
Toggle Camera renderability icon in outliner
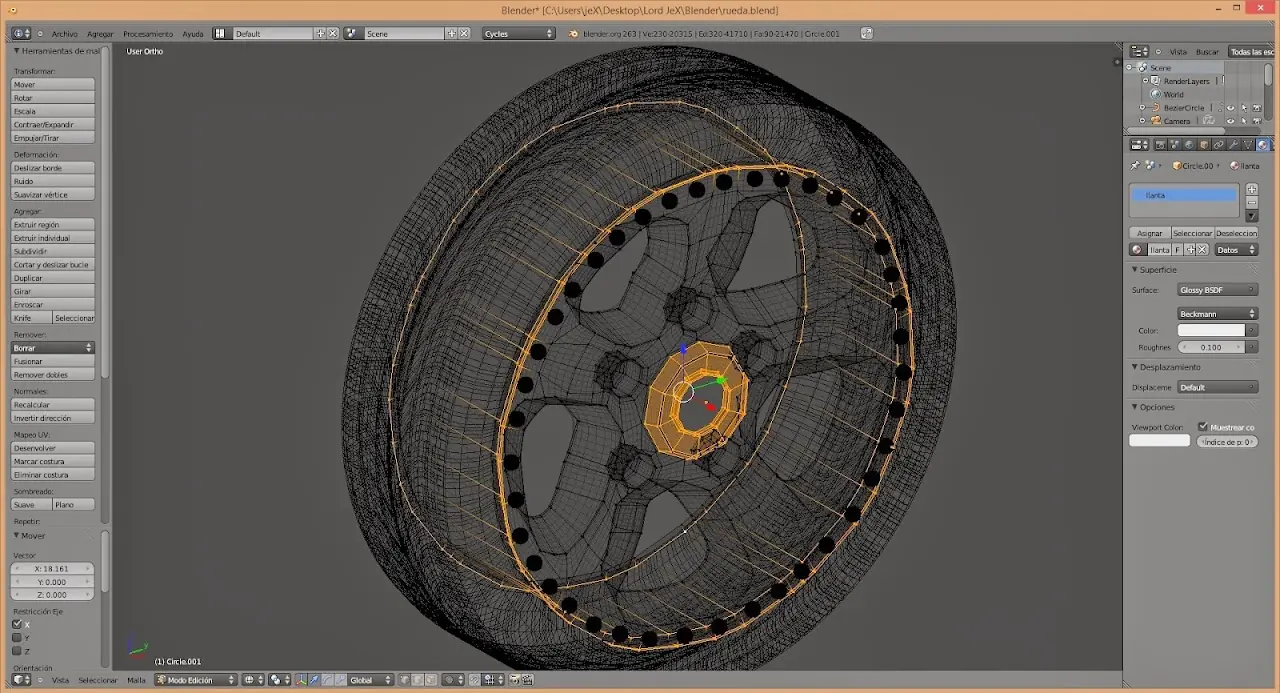tap(1257, 121)
